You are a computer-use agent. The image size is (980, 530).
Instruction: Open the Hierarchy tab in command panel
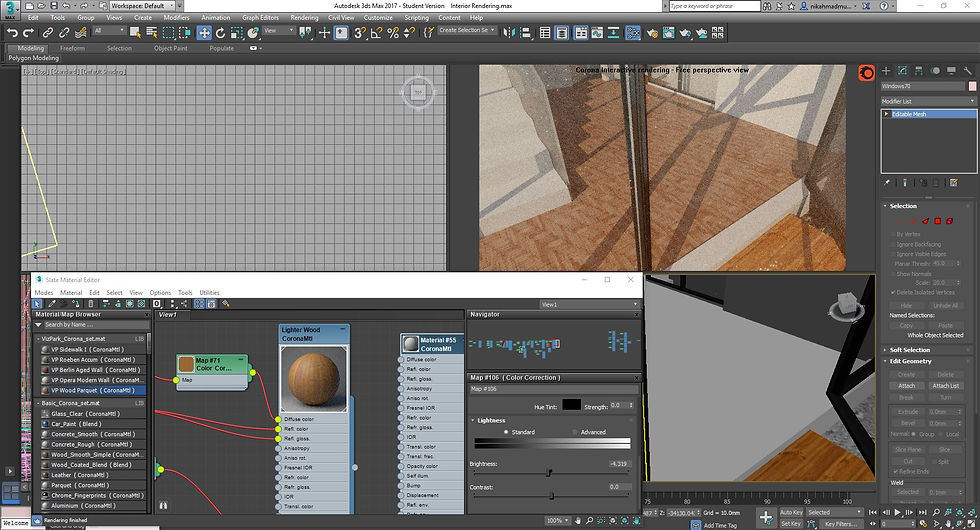click(919, 71)
